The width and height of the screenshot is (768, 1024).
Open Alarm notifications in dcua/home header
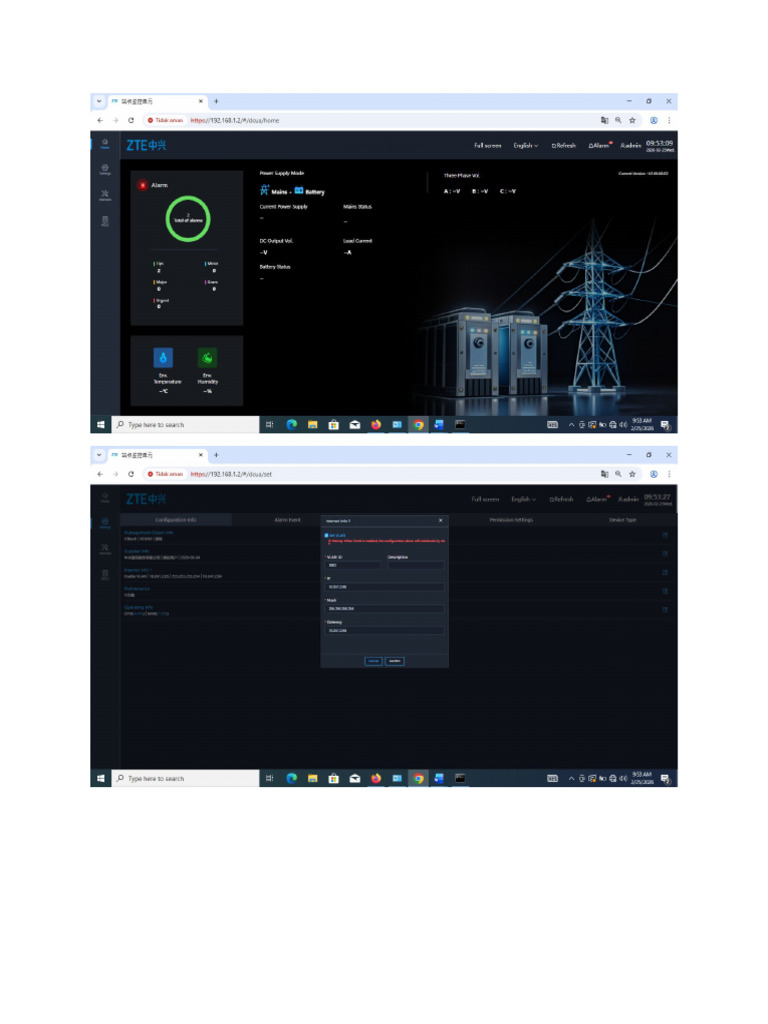click(600, 146)
